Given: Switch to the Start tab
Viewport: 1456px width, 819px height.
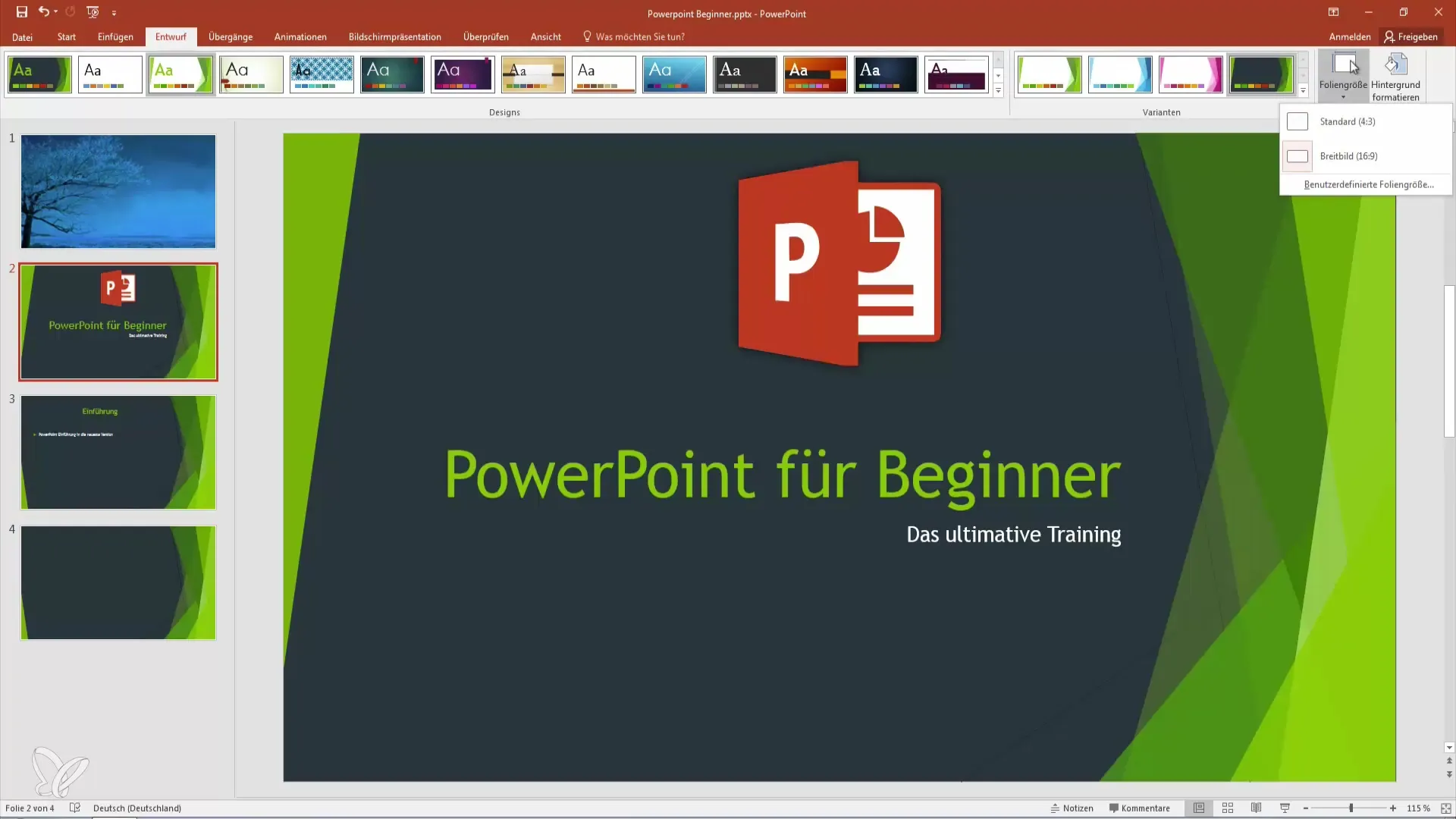Looking at the screenshot, I should [67, 36].
